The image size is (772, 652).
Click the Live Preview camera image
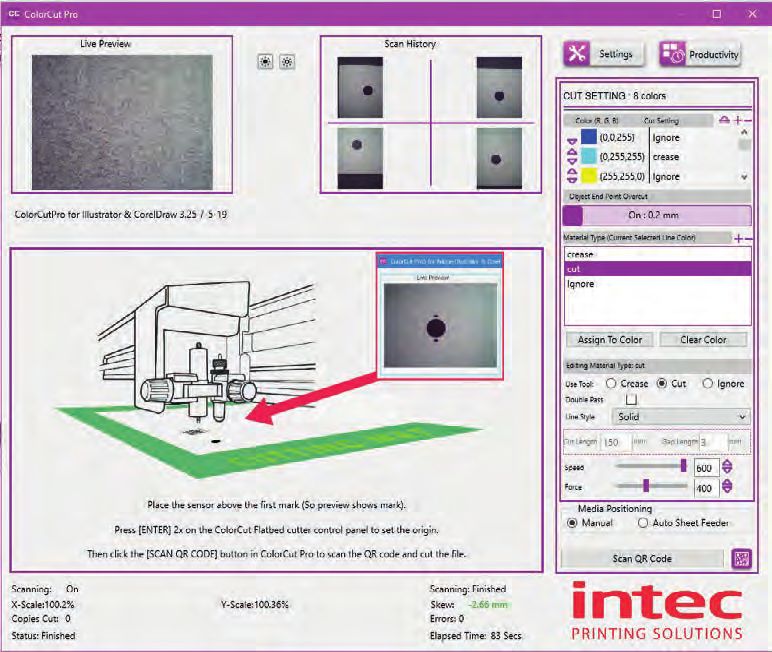tap(123, 122)
